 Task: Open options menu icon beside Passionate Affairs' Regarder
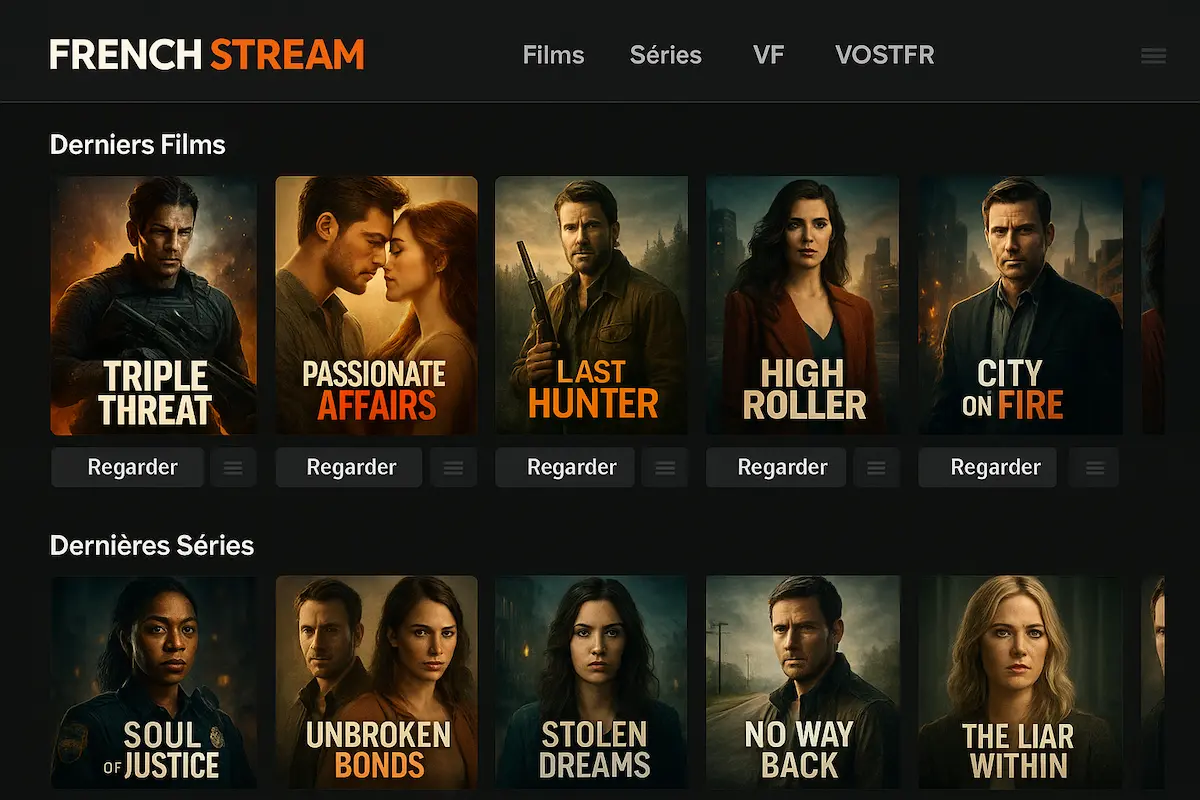(x=453, y=467)
